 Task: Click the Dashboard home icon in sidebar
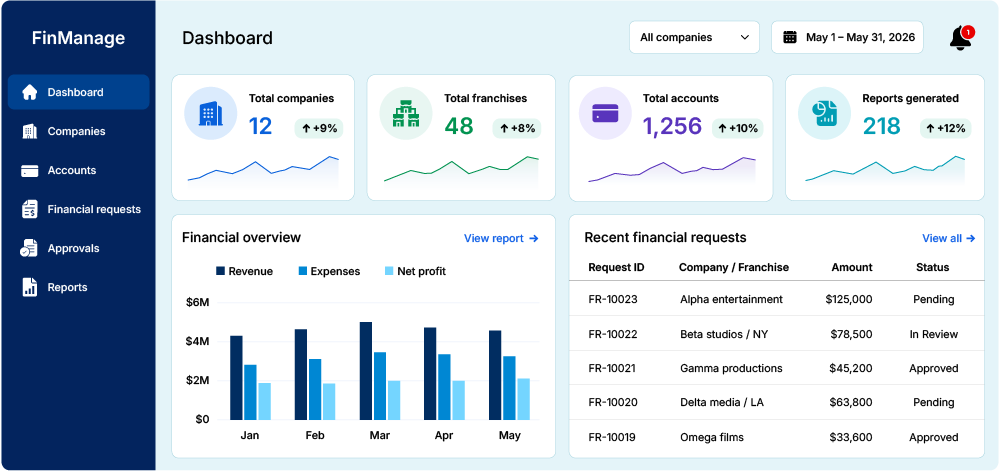29,92
